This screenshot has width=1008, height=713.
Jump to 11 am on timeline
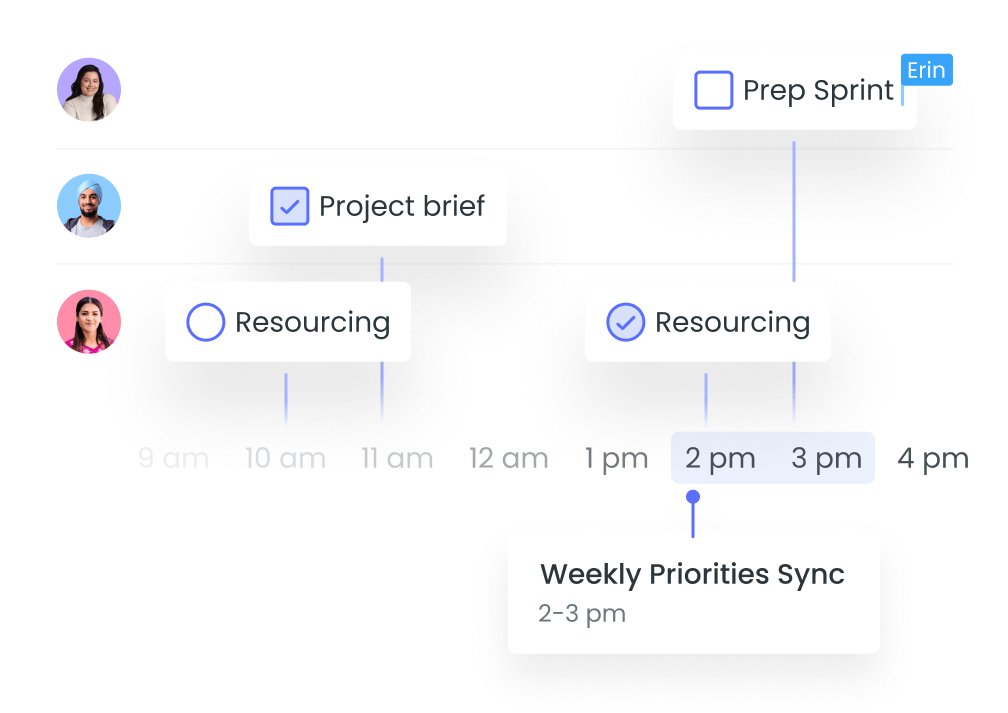pyautogui.click(x=397, y=459)
